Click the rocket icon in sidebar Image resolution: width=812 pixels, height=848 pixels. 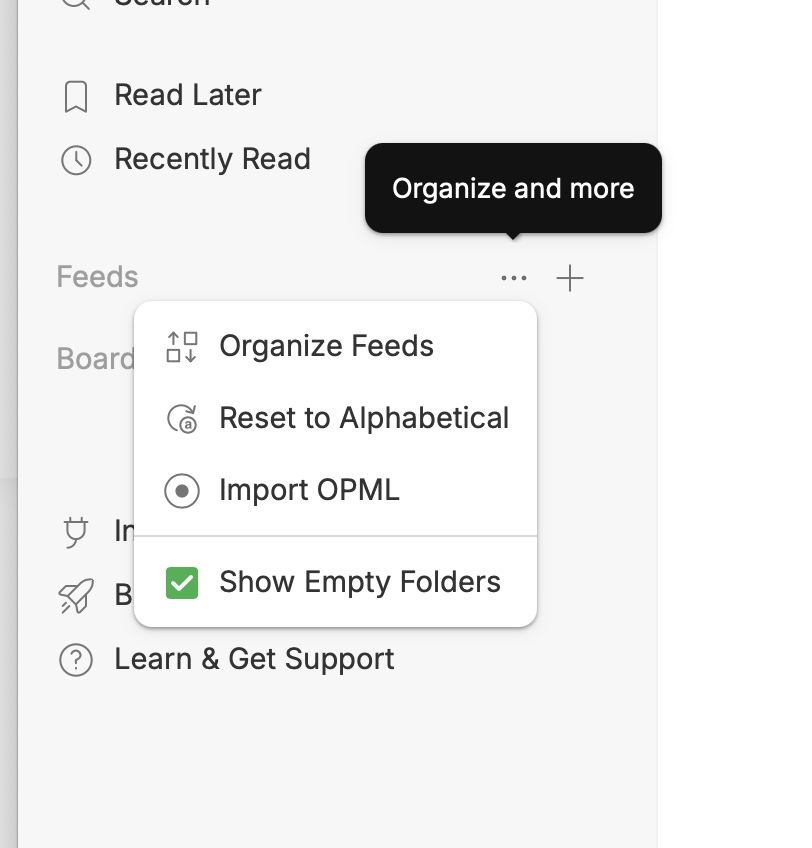tap(76, 596)
